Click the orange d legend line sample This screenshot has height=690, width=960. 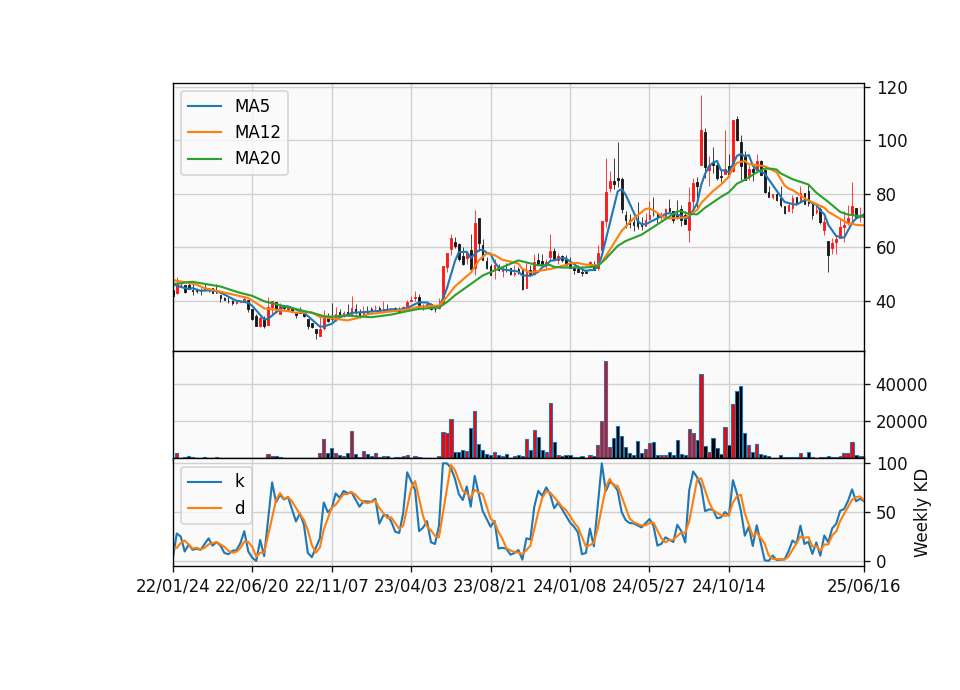click(204, 508)
